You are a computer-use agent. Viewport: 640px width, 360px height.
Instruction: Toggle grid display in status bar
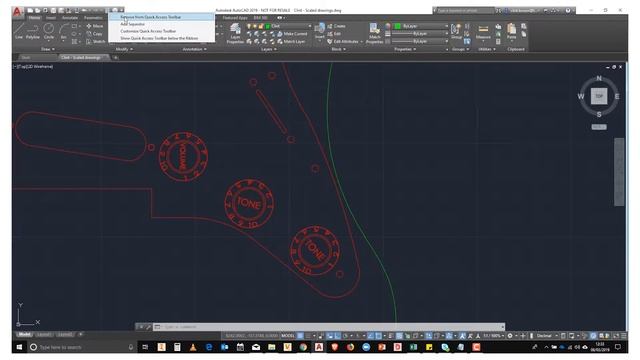pyautogui.click(x=300, y=336)
